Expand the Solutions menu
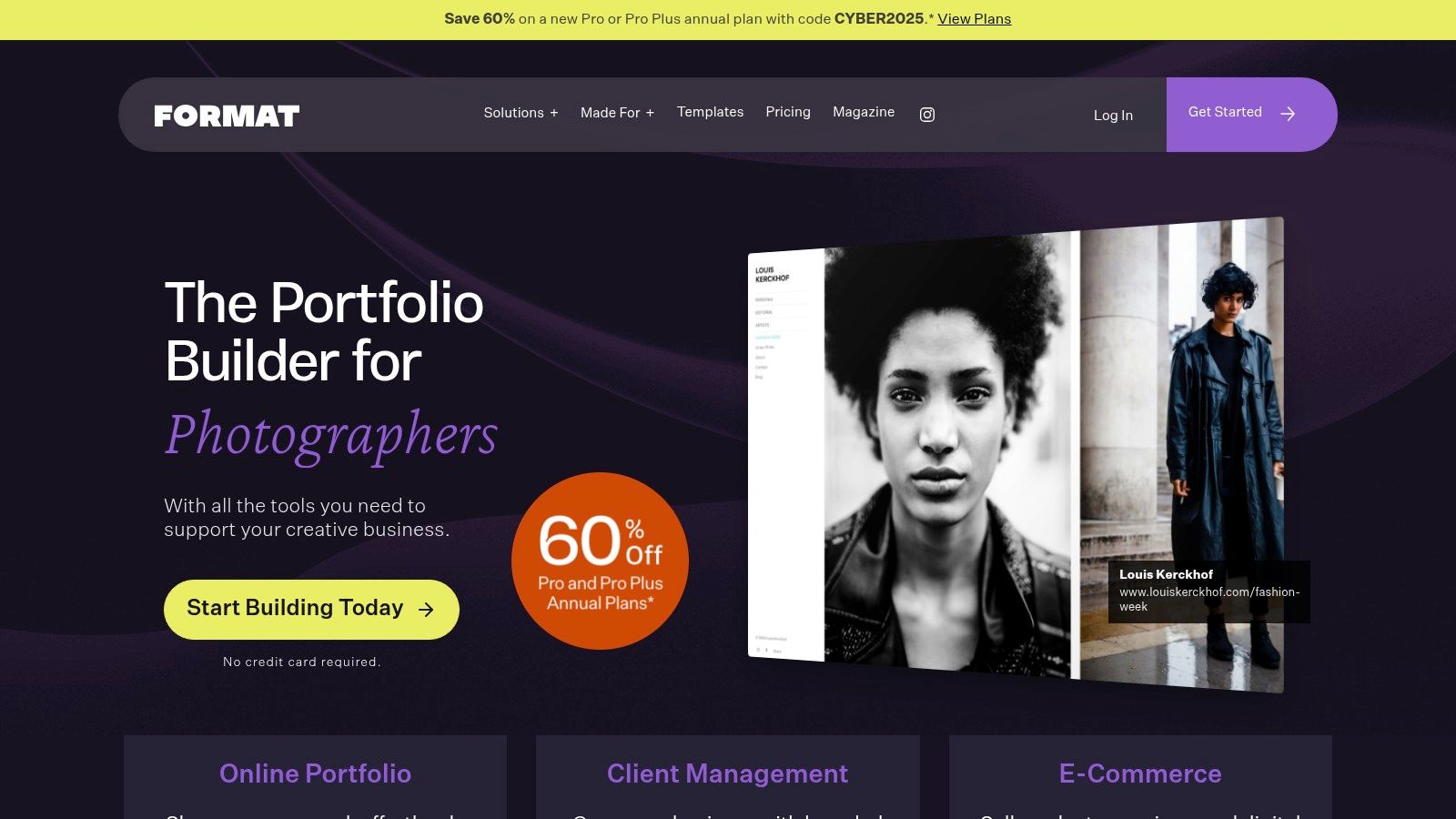Screen dimensions: 1456x819 [521, 113]
